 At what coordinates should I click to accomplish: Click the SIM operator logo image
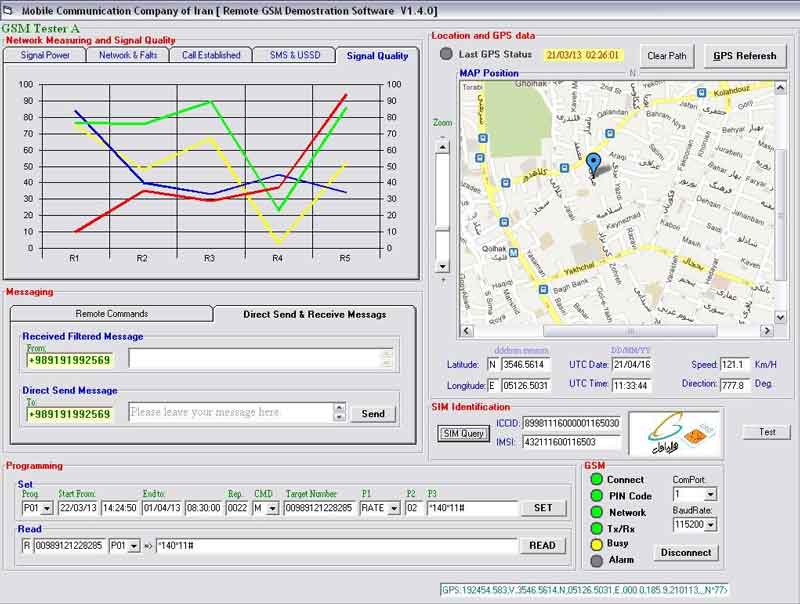675,434
